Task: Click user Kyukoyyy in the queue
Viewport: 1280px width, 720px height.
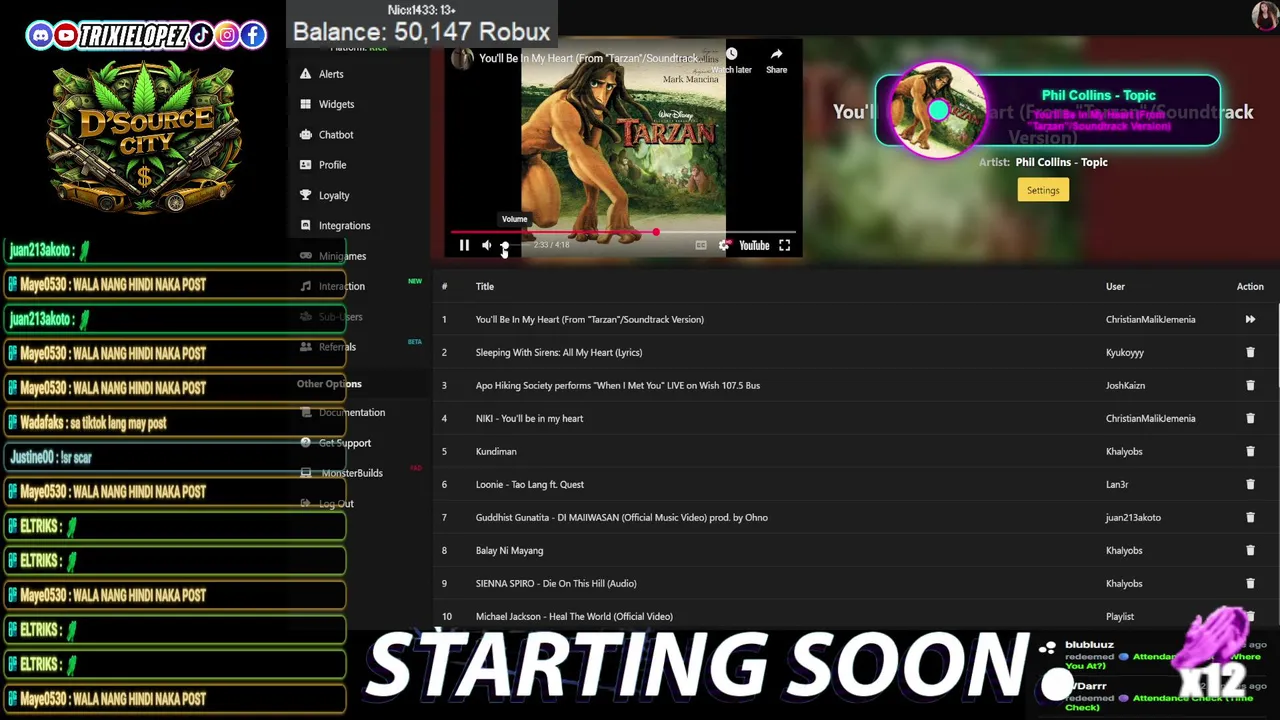Action: click(x=1125, y=352)
